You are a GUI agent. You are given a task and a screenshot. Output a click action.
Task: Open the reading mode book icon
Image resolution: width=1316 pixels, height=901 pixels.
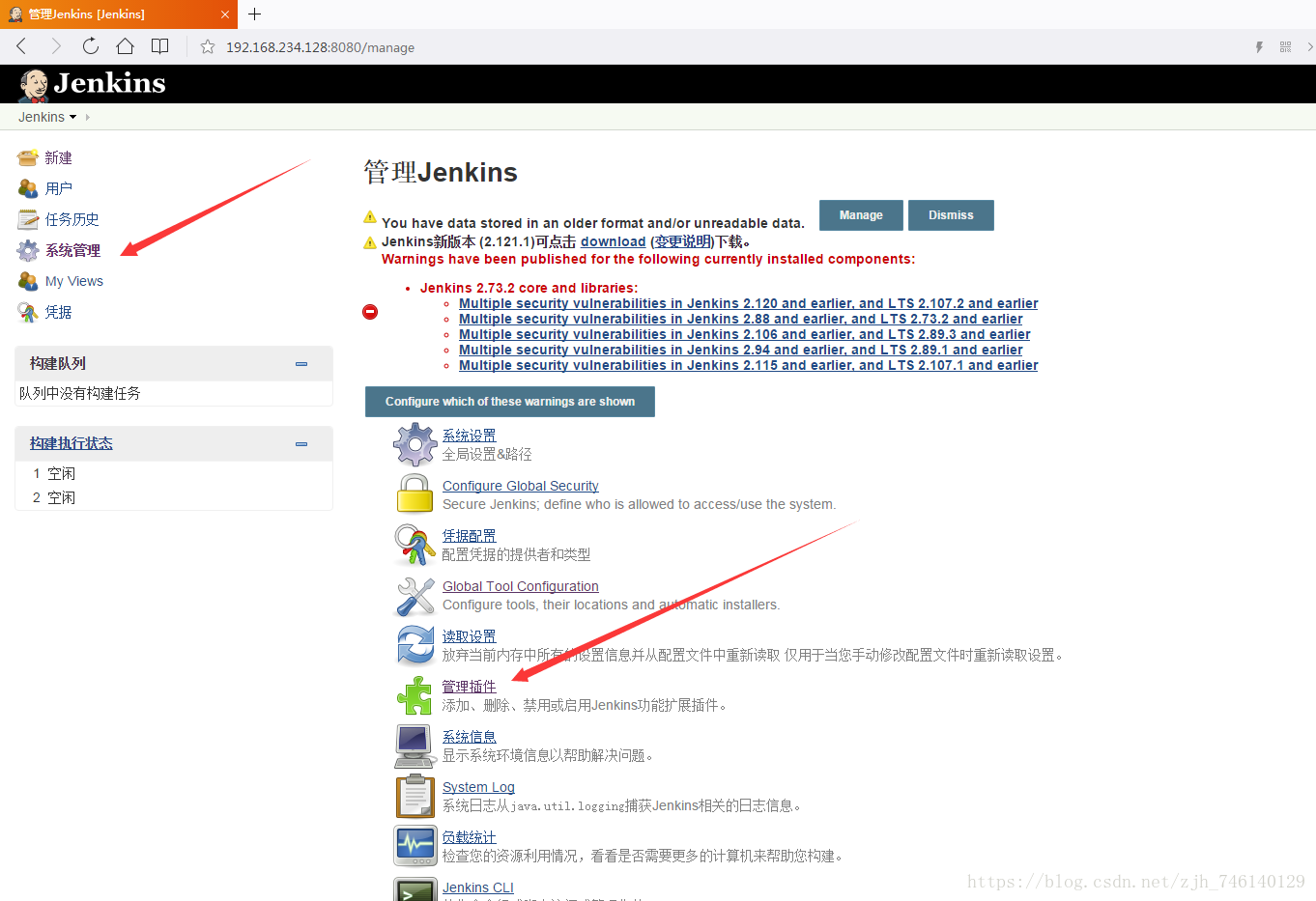click(x=160, y=46)
